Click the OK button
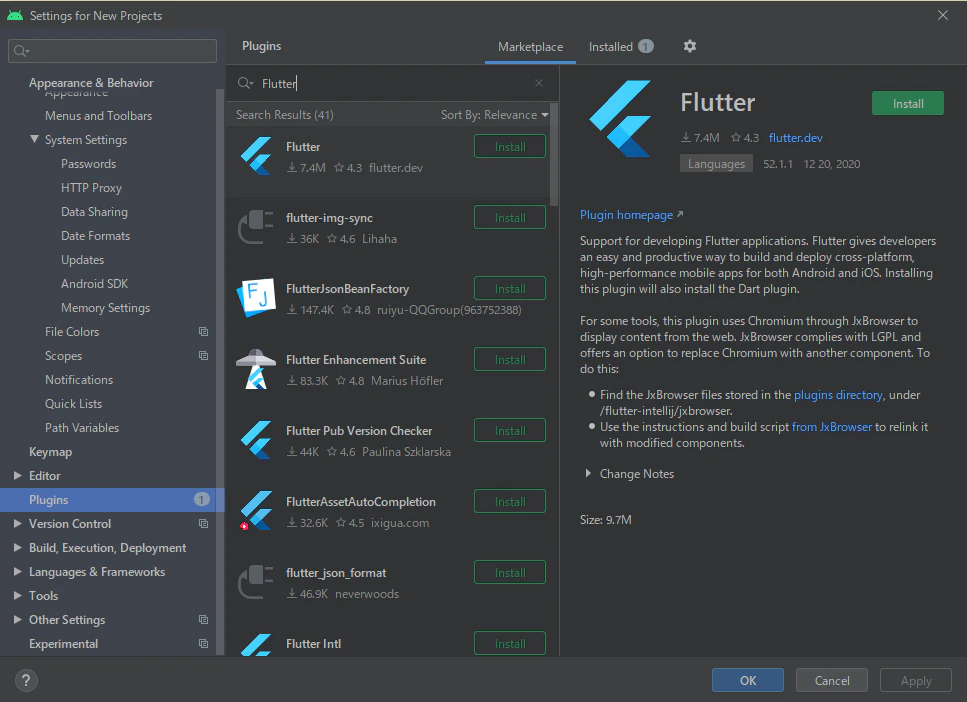The width and height of the screenshot is (967, 702). tap(748, 680)
